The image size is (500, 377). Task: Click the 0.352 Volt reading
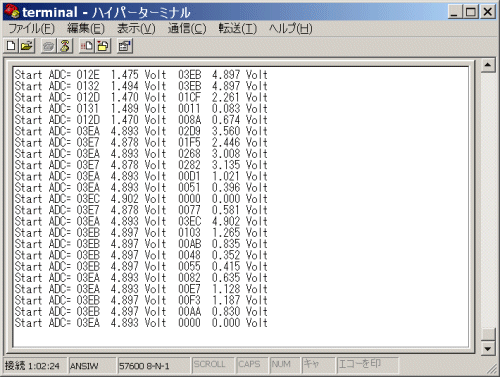(x=240, y=255)
